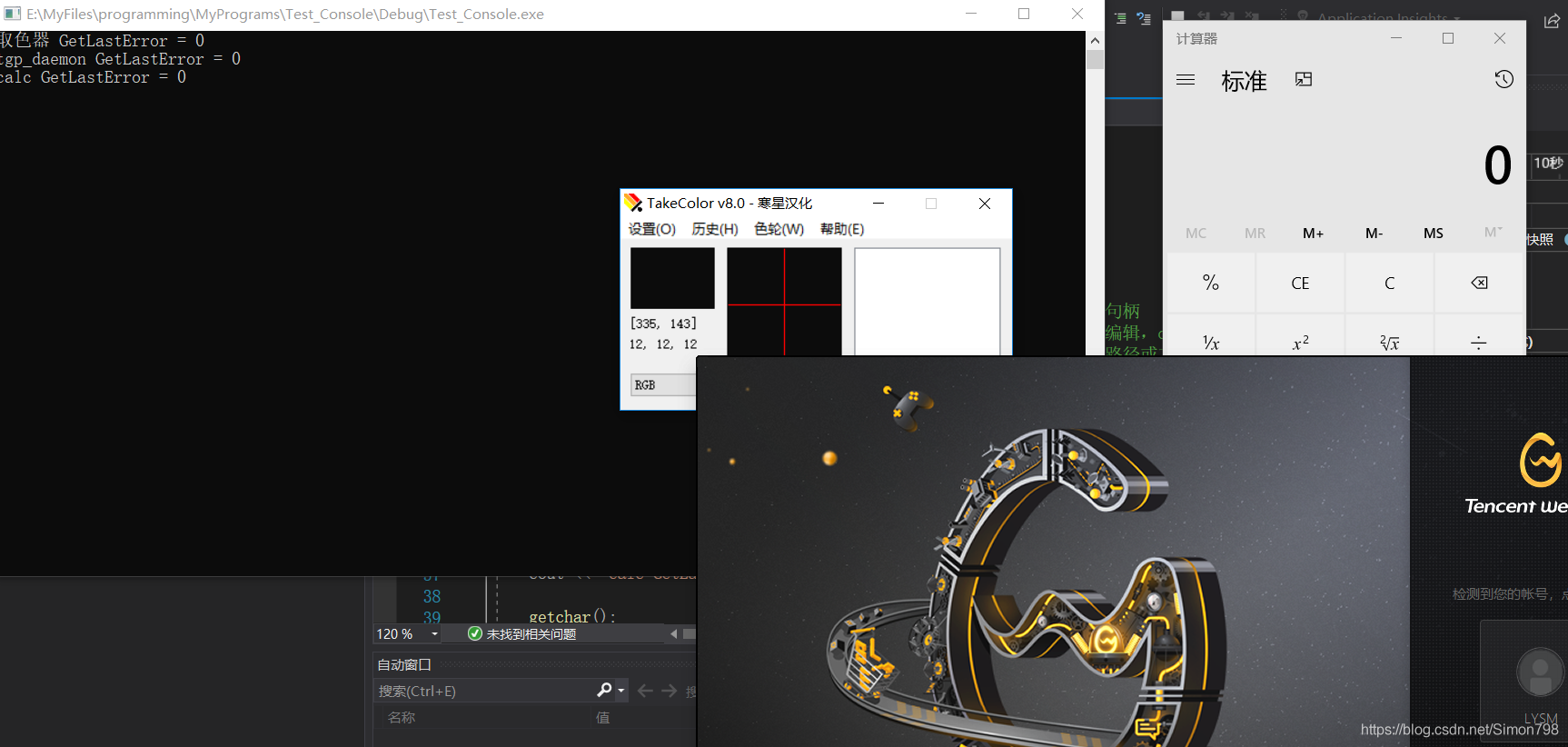
Task: Click the user avatar in WeGame login
Action: click(x=1540, y=673)
